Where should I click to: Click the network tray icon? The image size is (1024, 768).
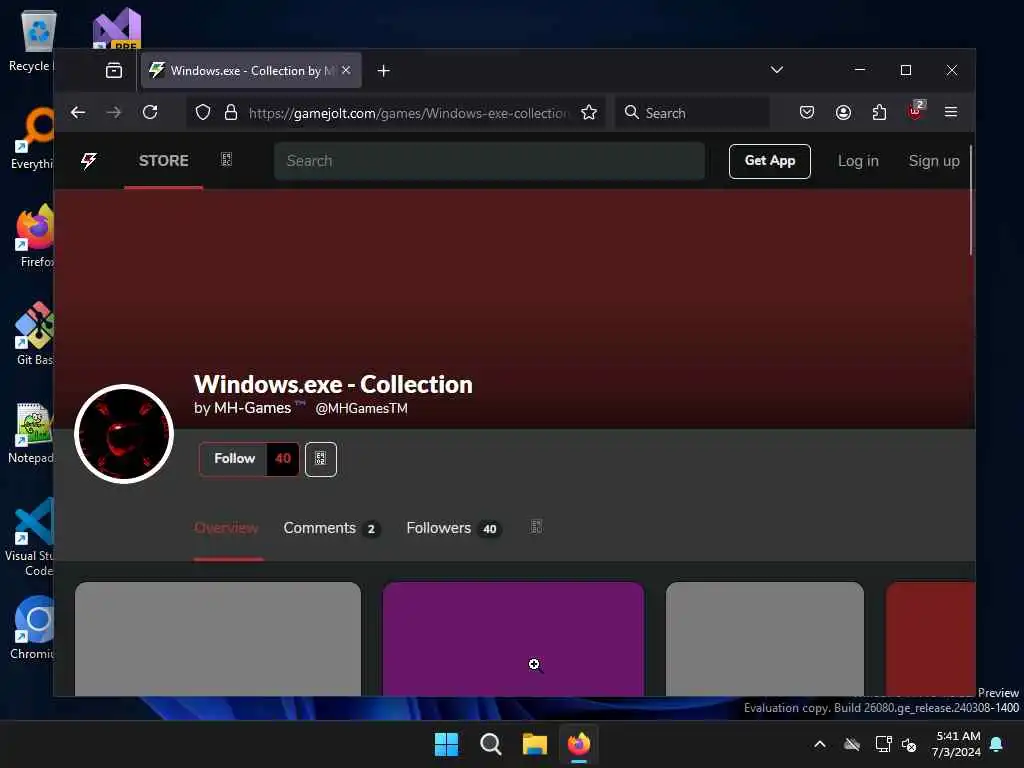884,744
